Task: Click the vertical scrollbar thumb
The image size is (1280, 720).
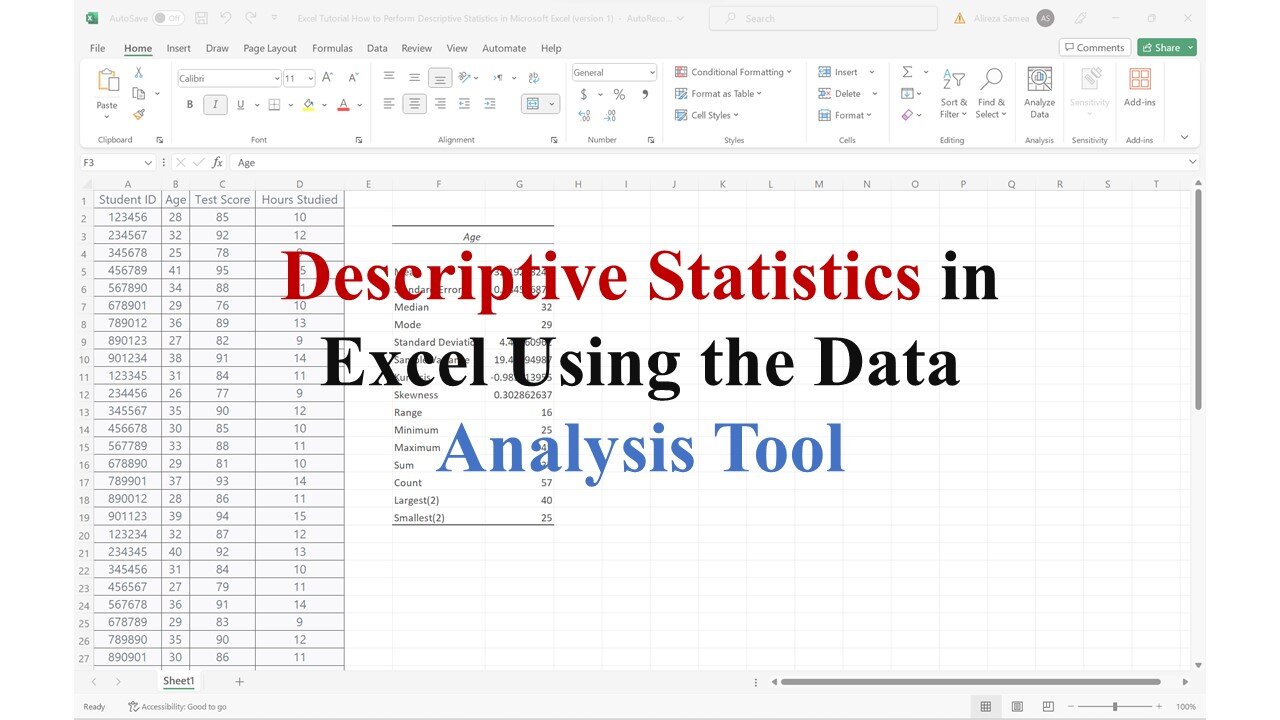Action: [x=1198, y=300]
